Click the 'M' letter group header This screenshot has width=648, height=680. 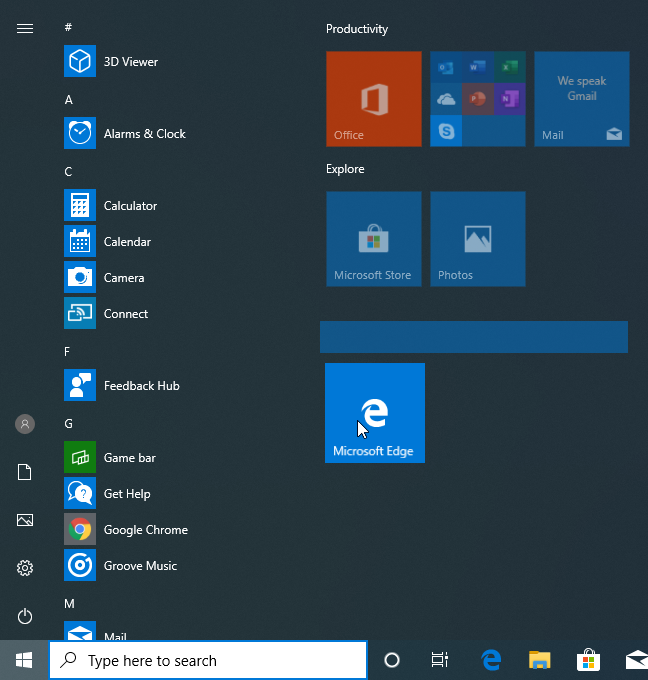69,604
